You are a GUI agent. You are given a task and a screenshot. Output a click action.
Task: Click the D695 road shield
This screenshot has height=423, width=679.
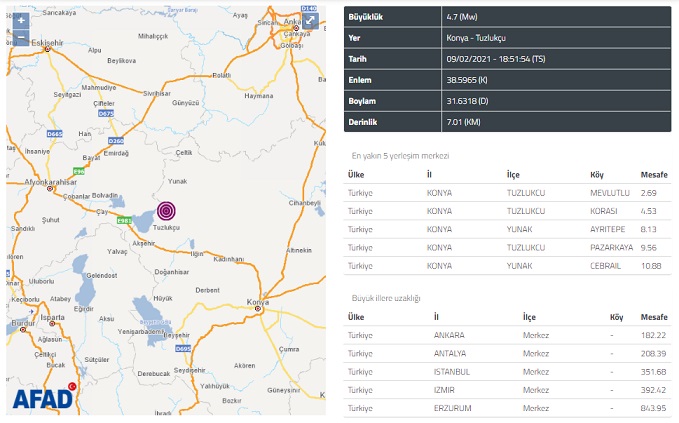(182, 349)
